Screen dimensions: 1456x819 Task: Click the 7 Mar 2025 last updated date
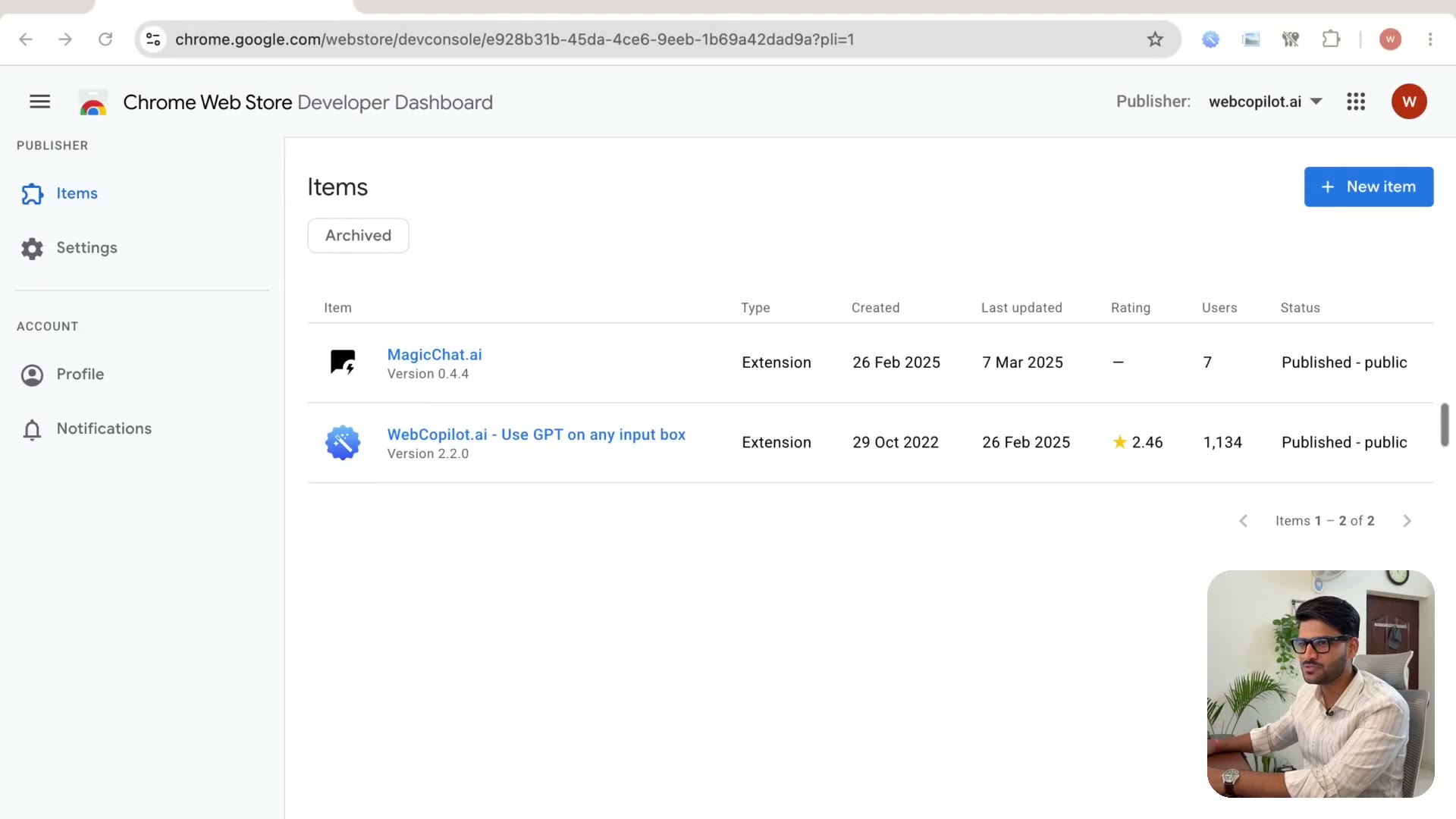tap(1022, 363)
